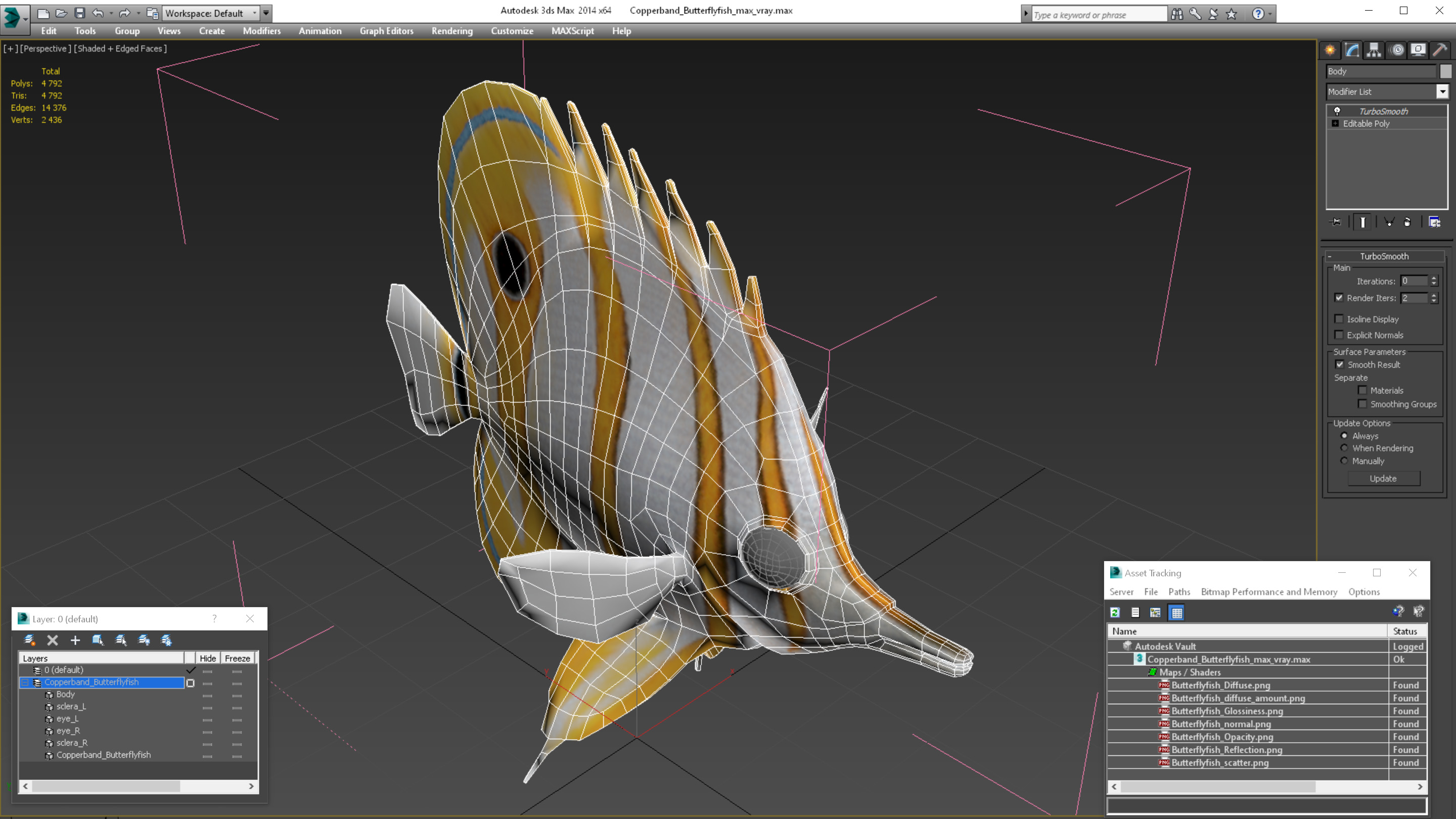Collapse the Copperband_Butterflyfish layer tree

(x=25, y=682)
